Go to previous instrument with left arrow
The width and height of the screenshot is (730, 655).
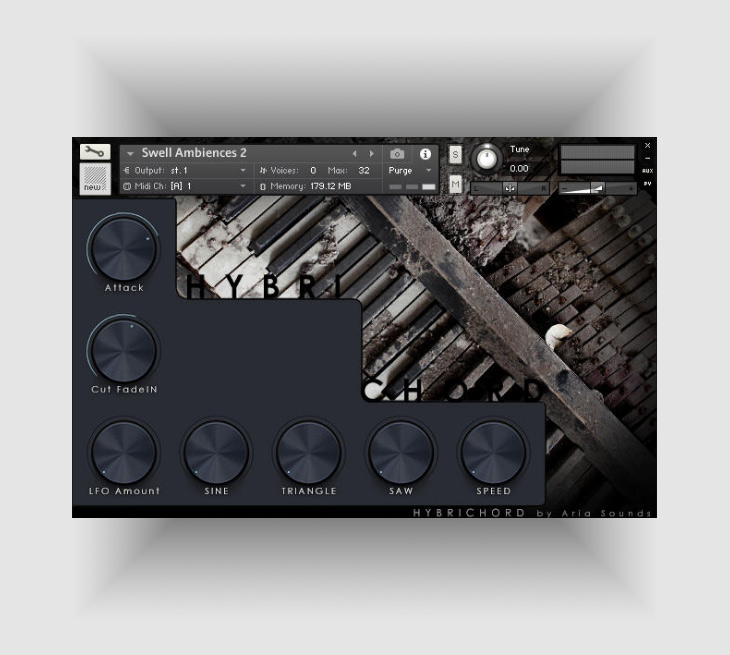(x=354, y=154)
